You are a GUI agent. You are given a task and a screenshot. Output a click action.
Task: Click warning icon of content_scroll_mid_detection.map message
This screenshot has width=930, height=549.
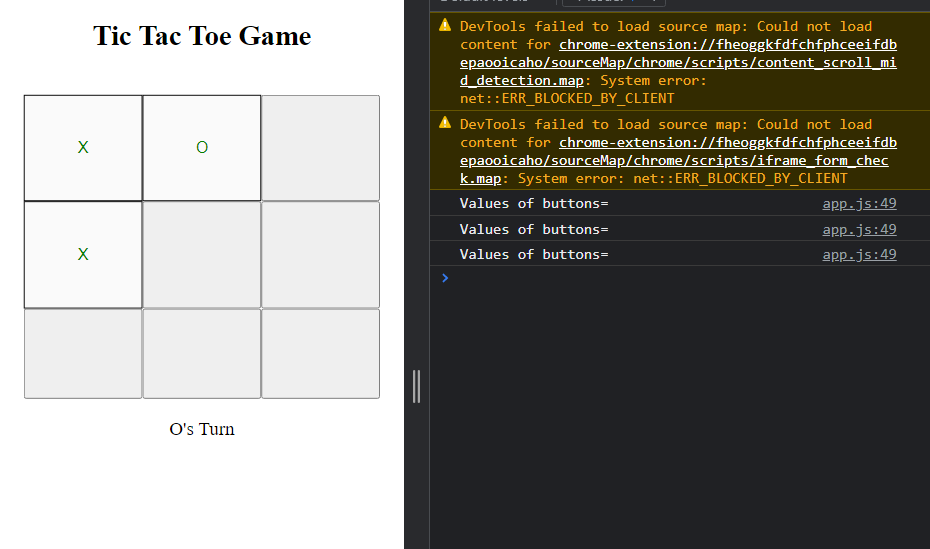tap(445, 25)
